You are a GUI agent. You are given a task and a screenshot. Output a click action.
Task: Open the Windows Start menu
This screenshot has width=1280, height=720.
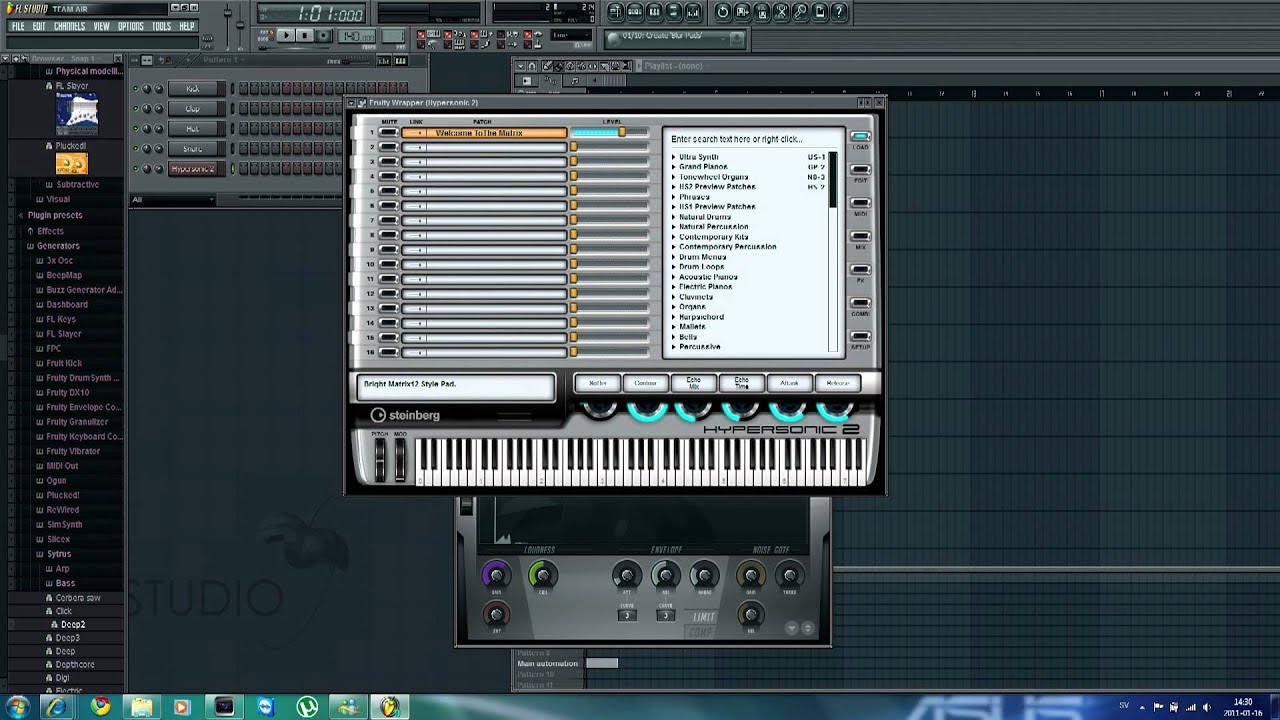pos(17,706)
